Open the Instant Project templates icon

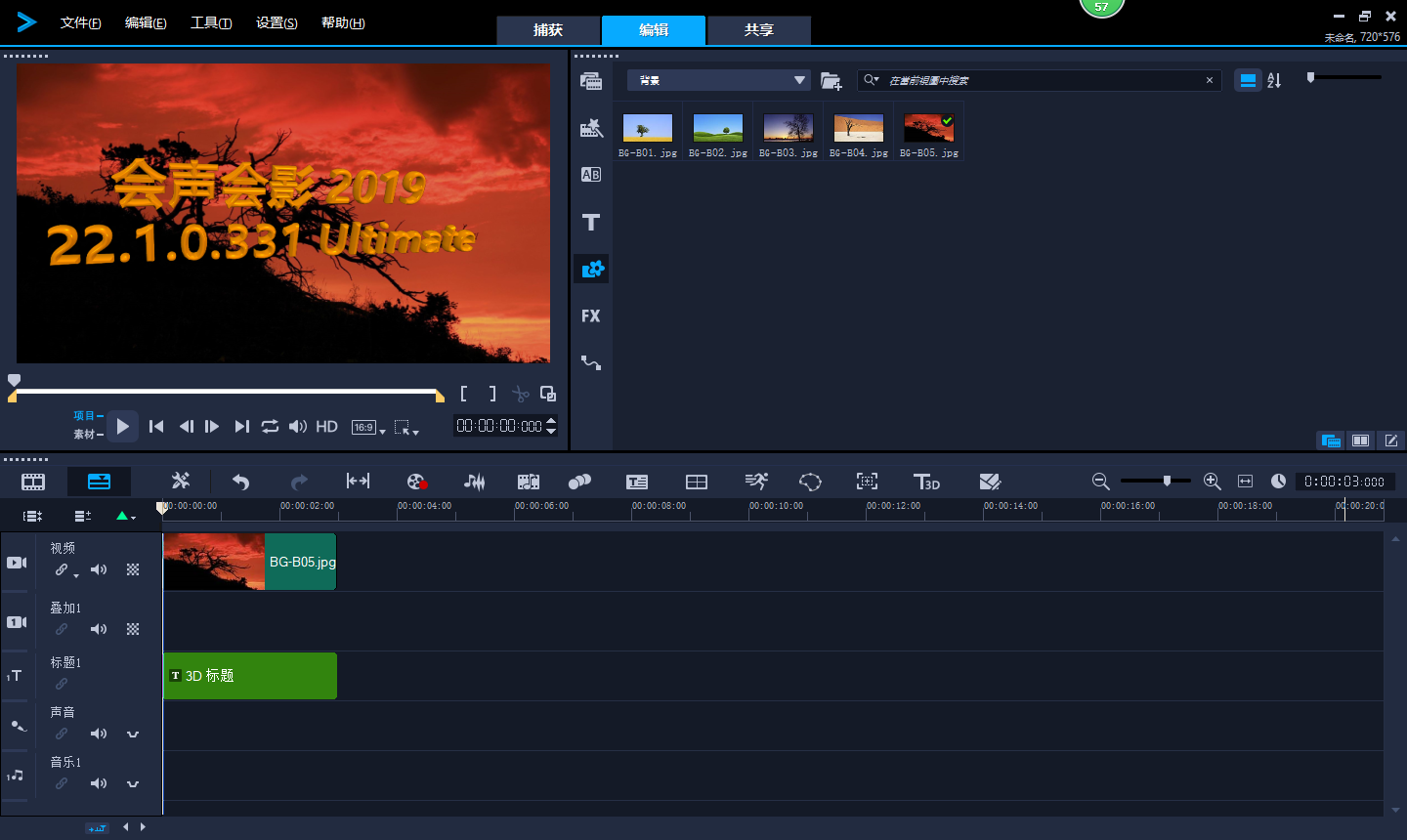click(591, 128)
